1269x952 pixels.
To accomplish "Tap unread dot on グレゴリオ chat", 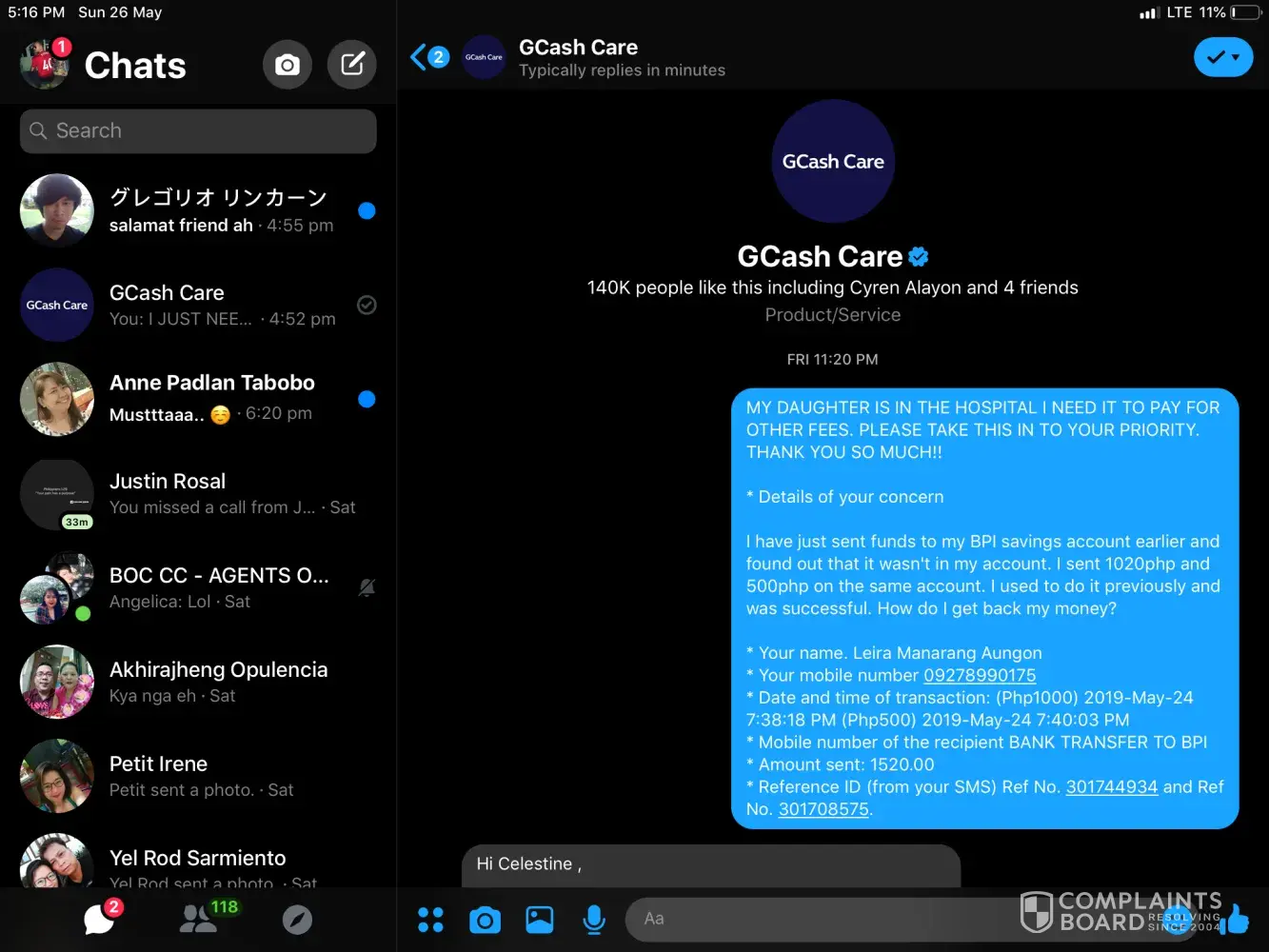I will pos(367,210).
